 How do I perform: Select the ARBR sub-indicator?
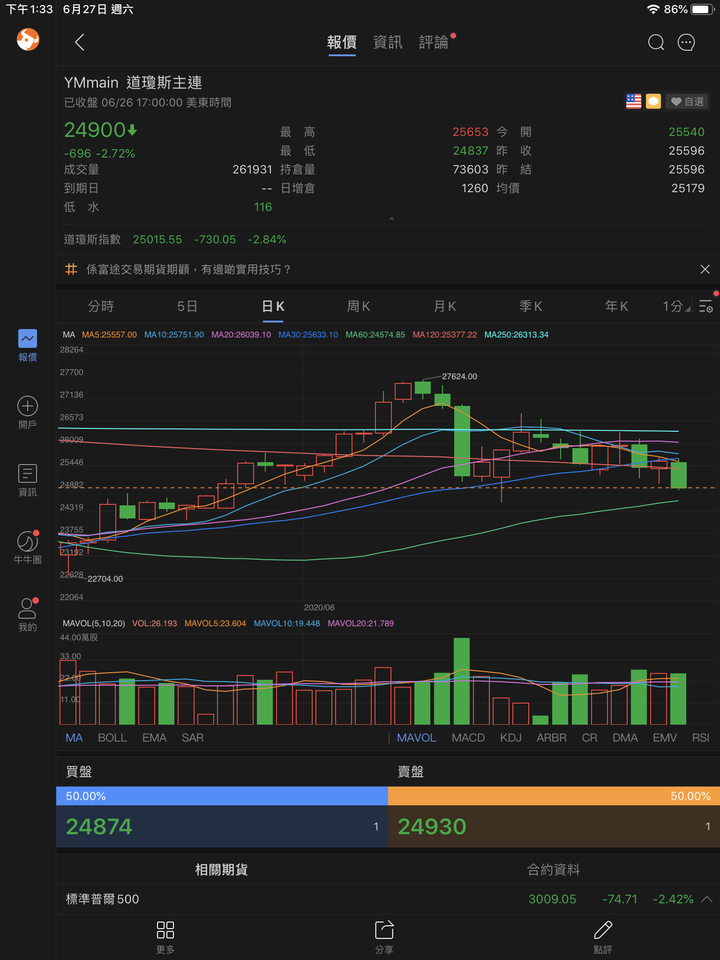552,738
